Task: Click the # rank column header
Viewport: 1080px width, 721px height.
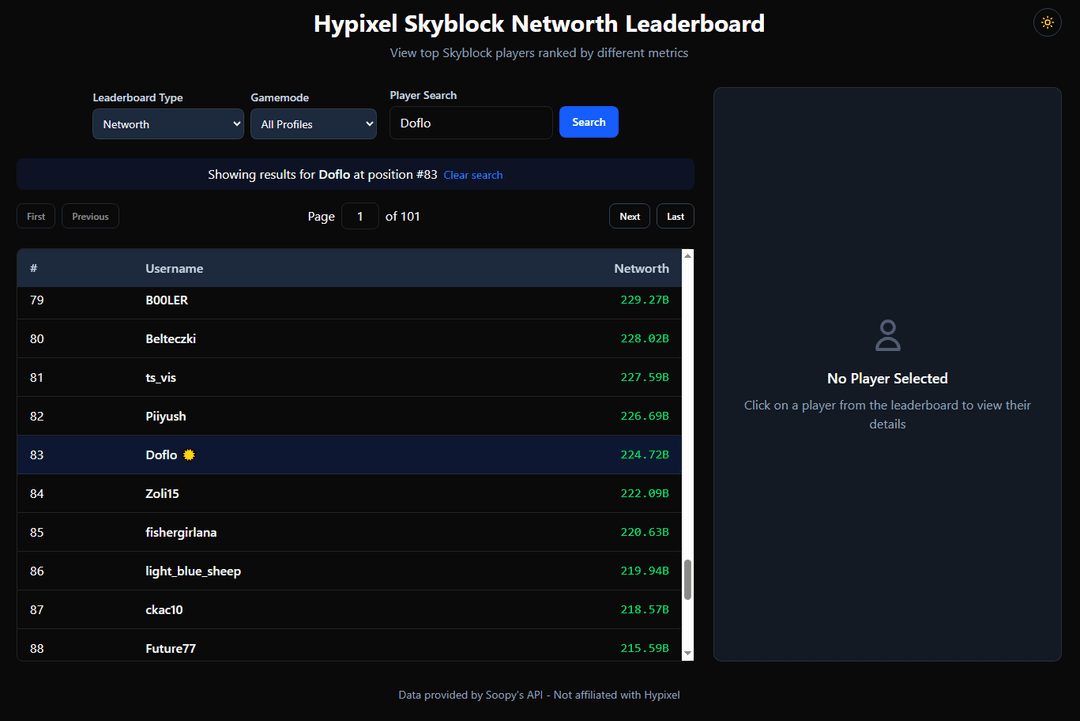Action: pos(34,268)
